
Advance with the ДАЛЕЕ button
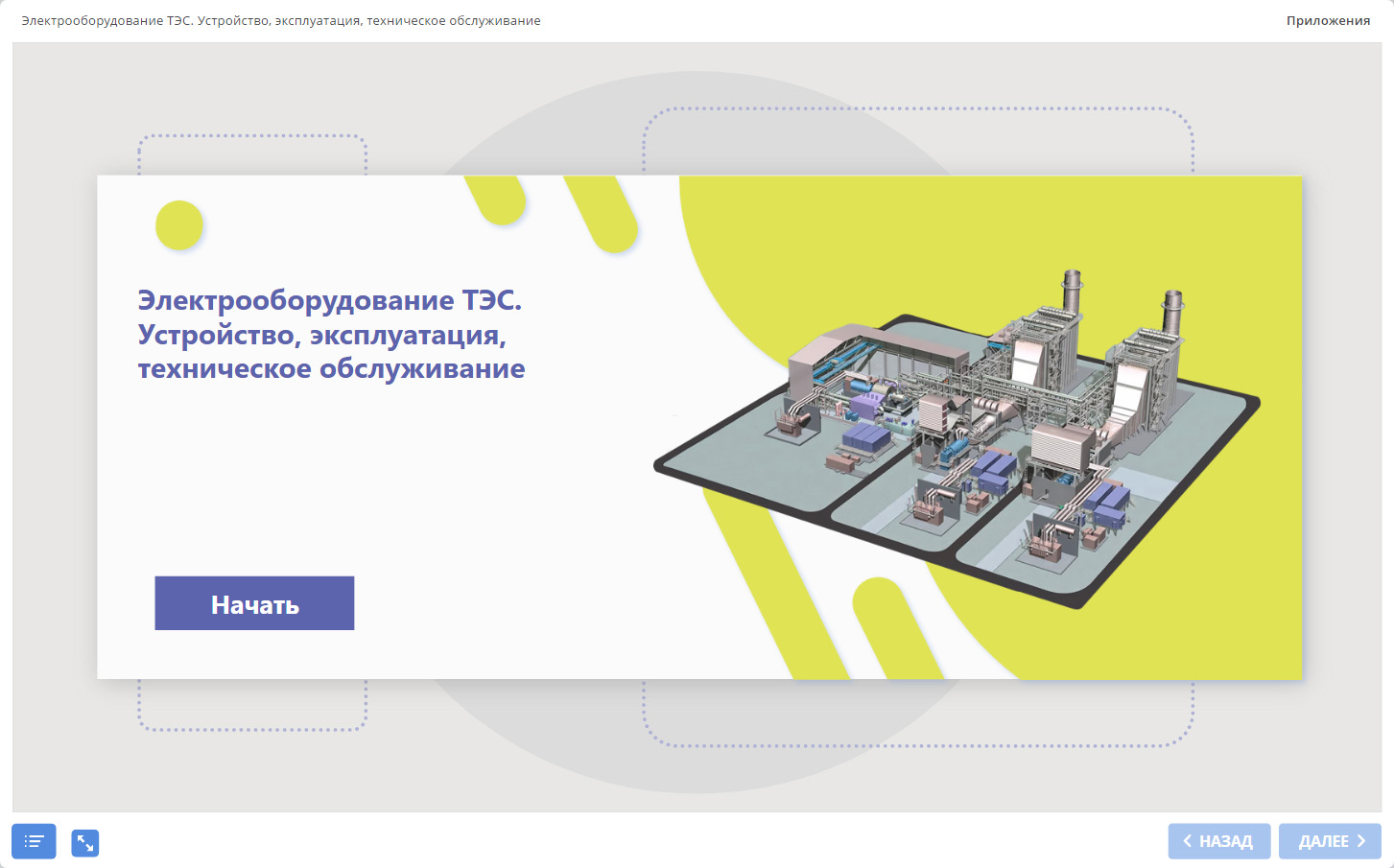tap(1329, 841)
